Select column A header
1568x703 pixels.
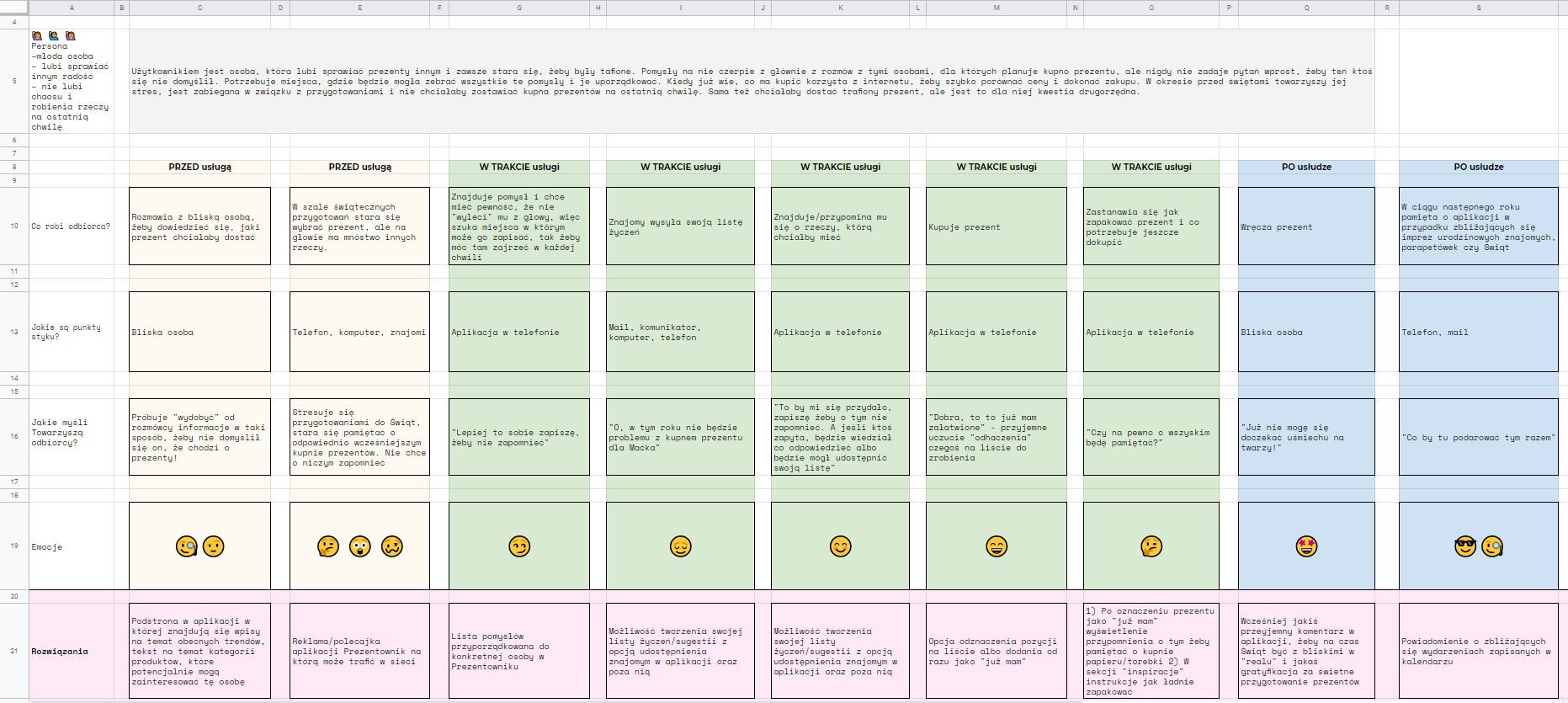point(72,8)
